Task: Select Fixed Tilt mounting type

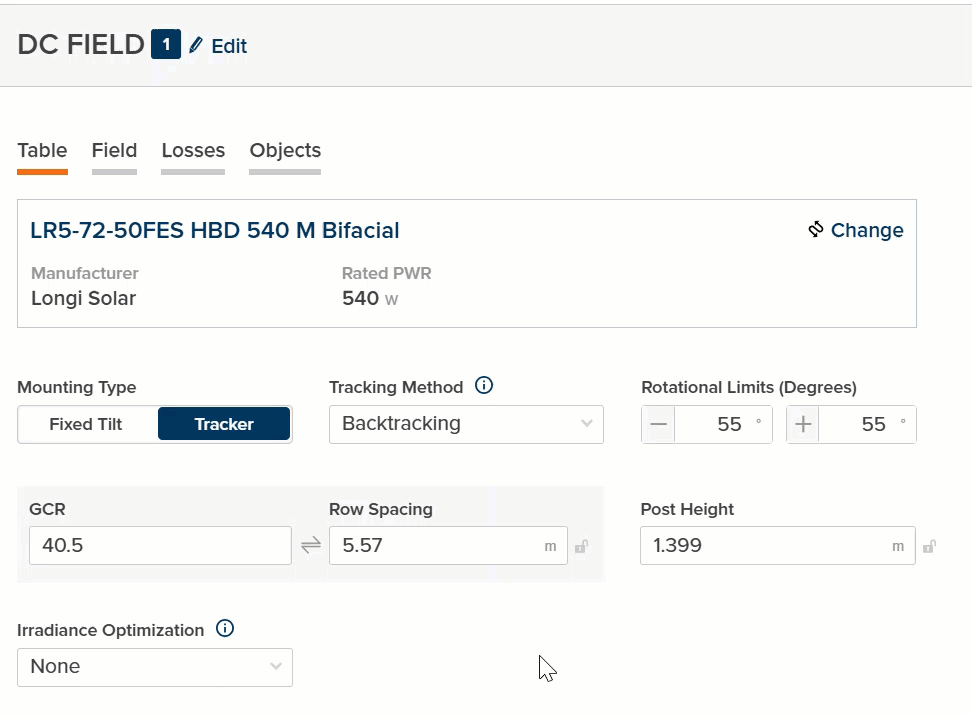Action: (86, 424)
